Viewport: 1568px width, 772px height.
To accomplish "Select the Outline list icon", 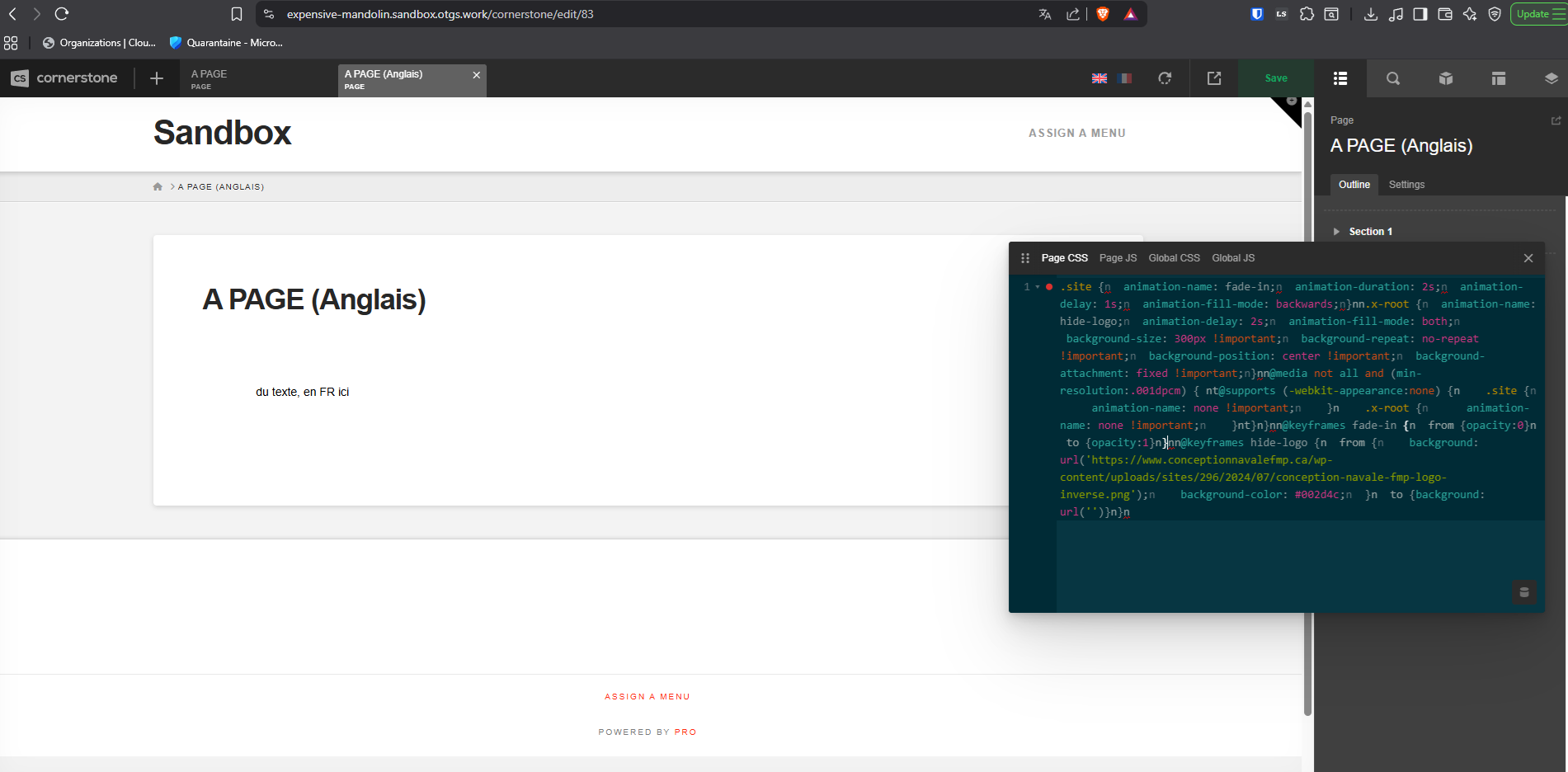I will tap(1340, 78).
